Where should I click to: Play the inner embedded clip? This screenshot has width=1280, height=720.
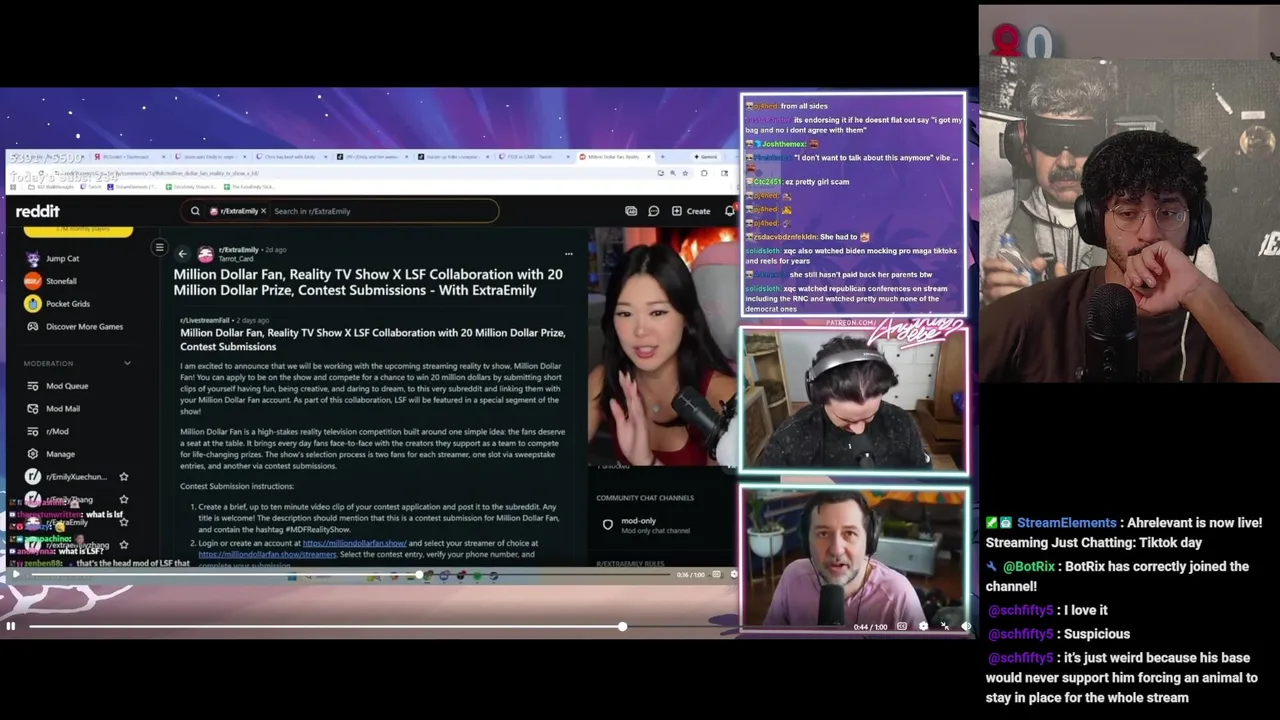coord(15,575)
